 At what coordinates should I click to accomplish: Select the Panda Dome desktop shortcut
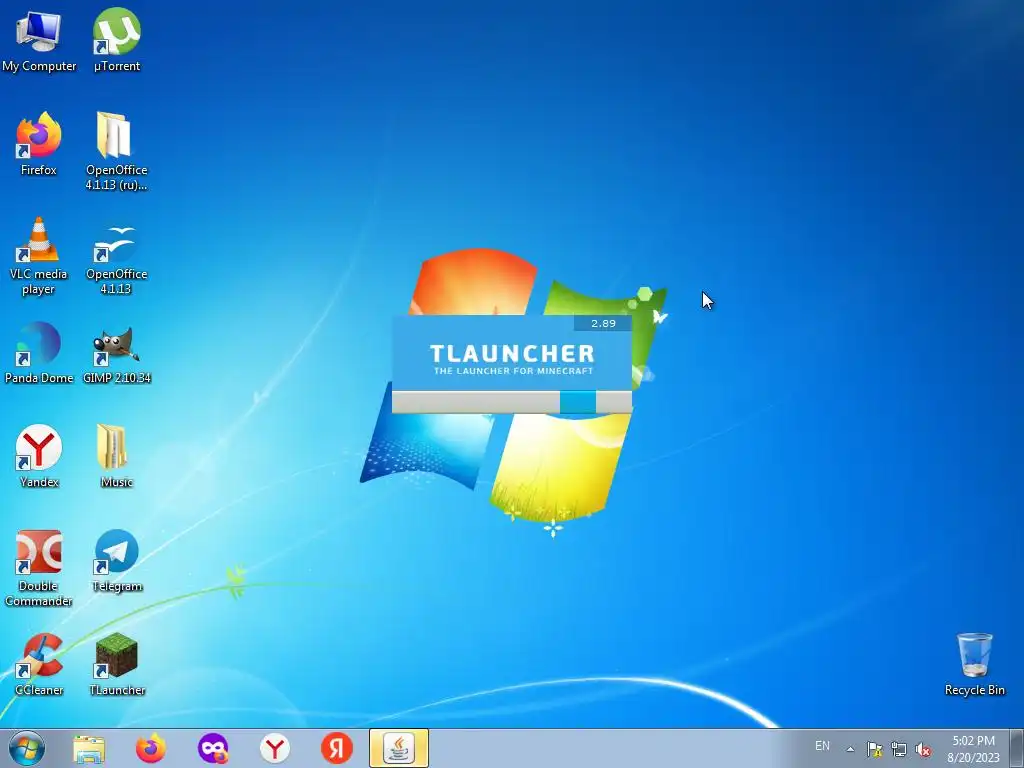[x=39, y=353]
